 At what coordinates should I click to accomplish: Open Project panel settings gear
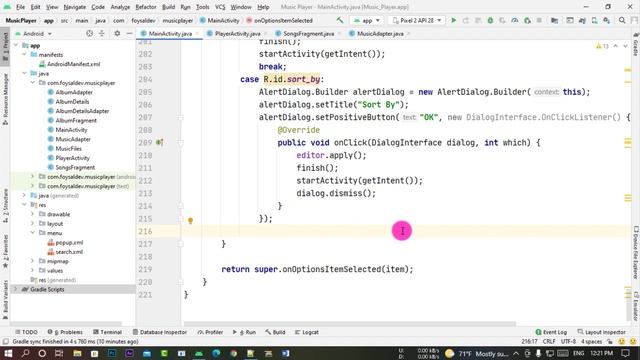point(117,33)
